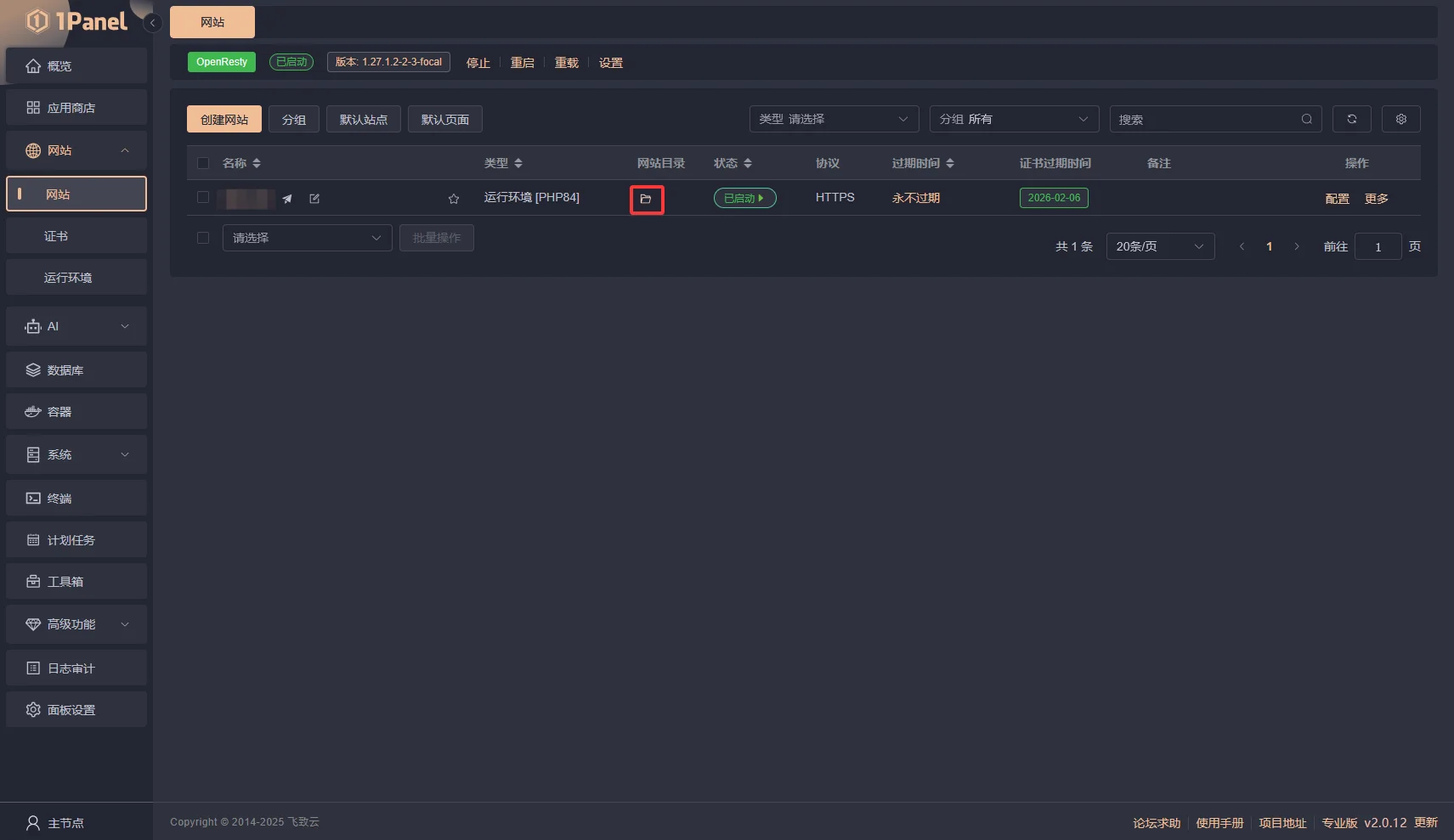Screen dimensions: 1454x840
Task: Collapse the sidebar with the arrow icon
Action: click(x=152, y=23)
